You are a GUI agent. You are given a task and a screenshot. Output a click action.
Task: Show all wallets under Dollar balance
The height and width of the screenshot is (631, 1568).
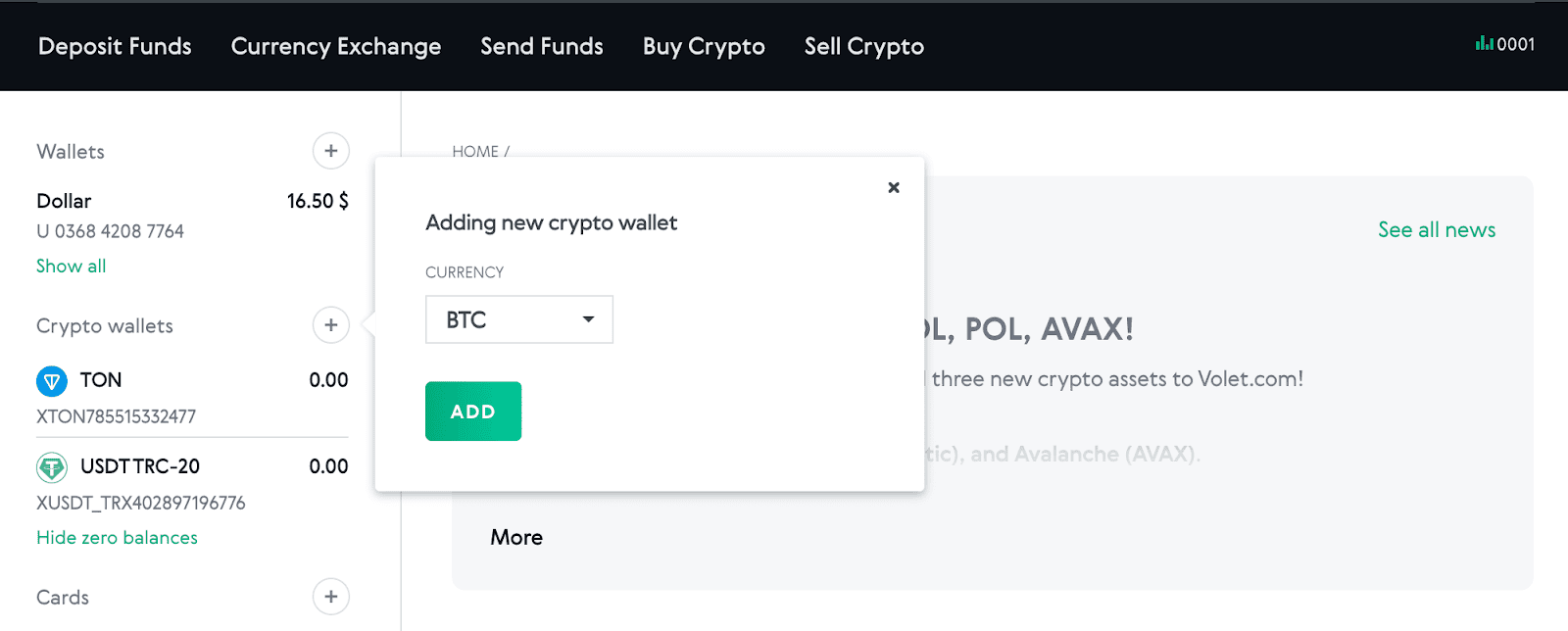71,266
